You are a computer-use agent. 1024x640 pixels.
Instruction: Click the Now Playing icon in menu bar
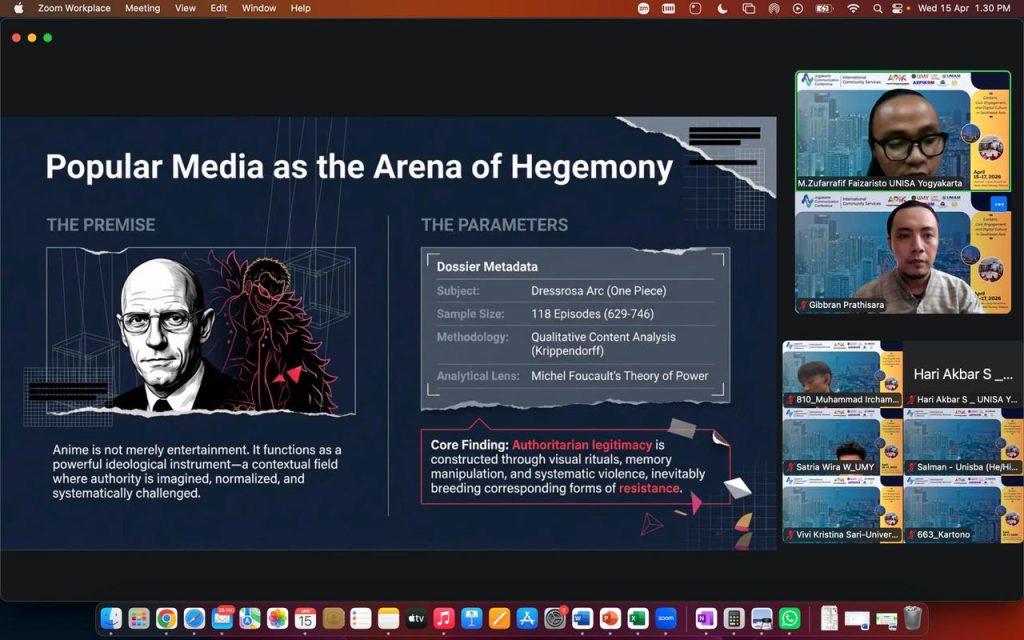pyautogui.click(x=797, y=8)
